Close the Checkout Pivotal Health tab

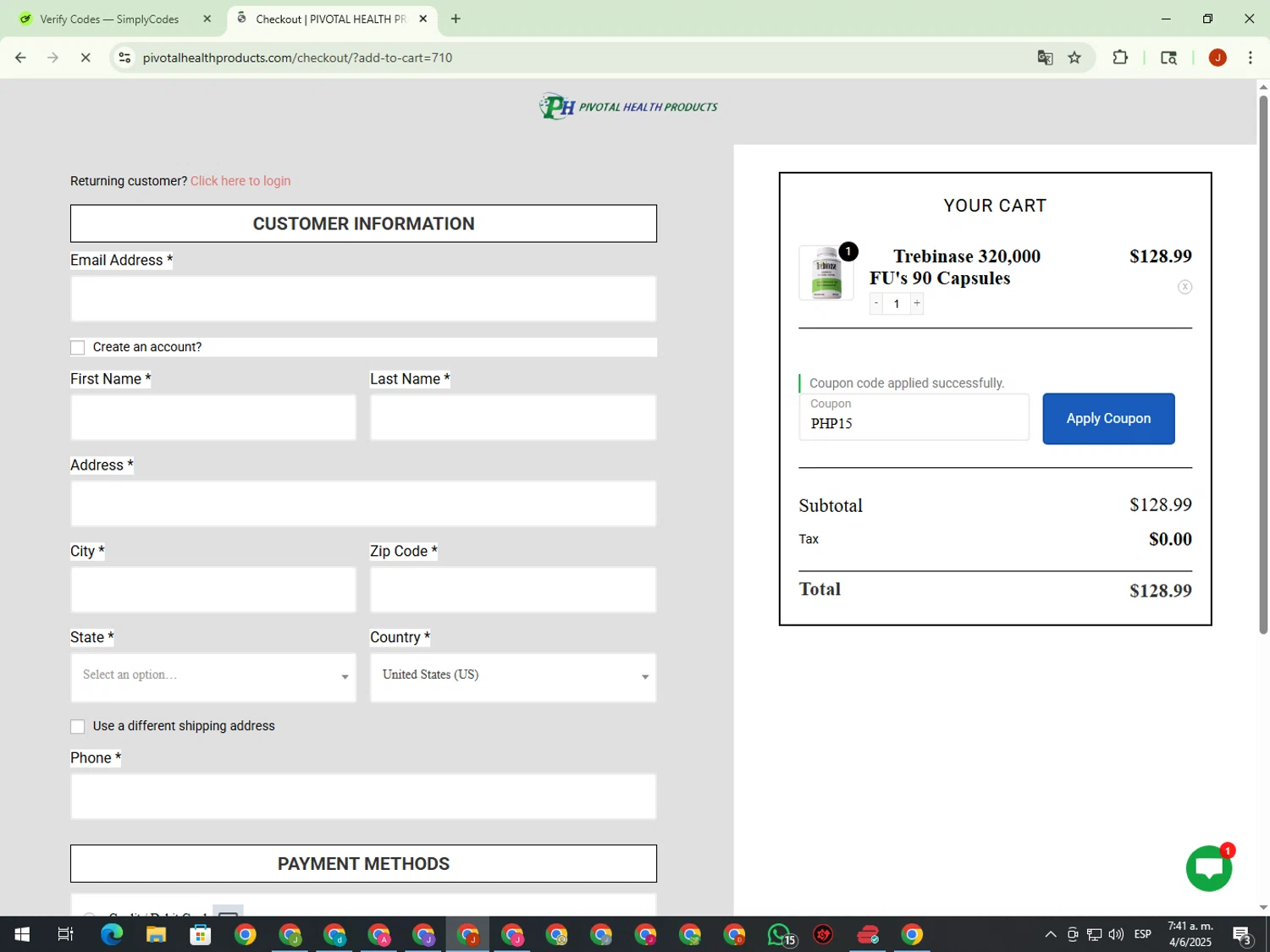(x=423, y=19)
